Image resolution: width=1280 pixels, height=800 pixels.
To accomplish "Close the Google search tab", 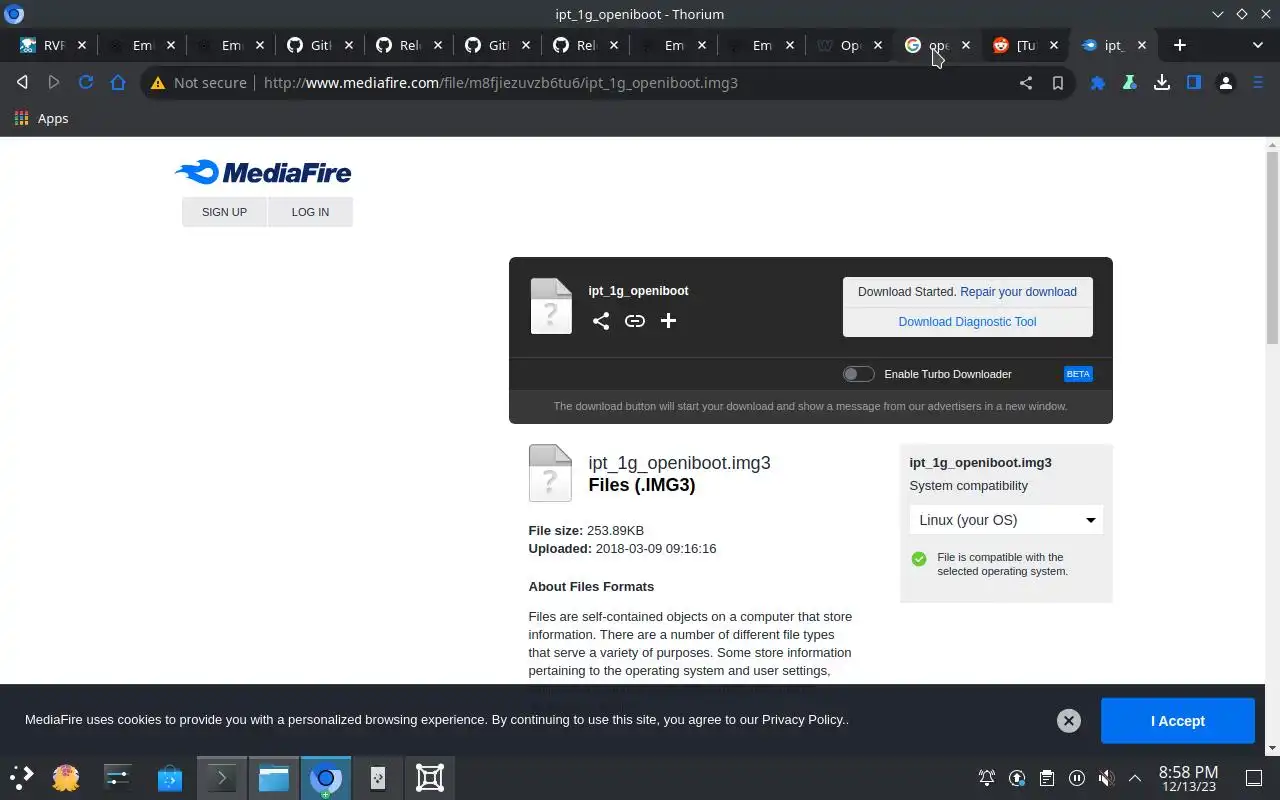I will click(x=966, y=45).
